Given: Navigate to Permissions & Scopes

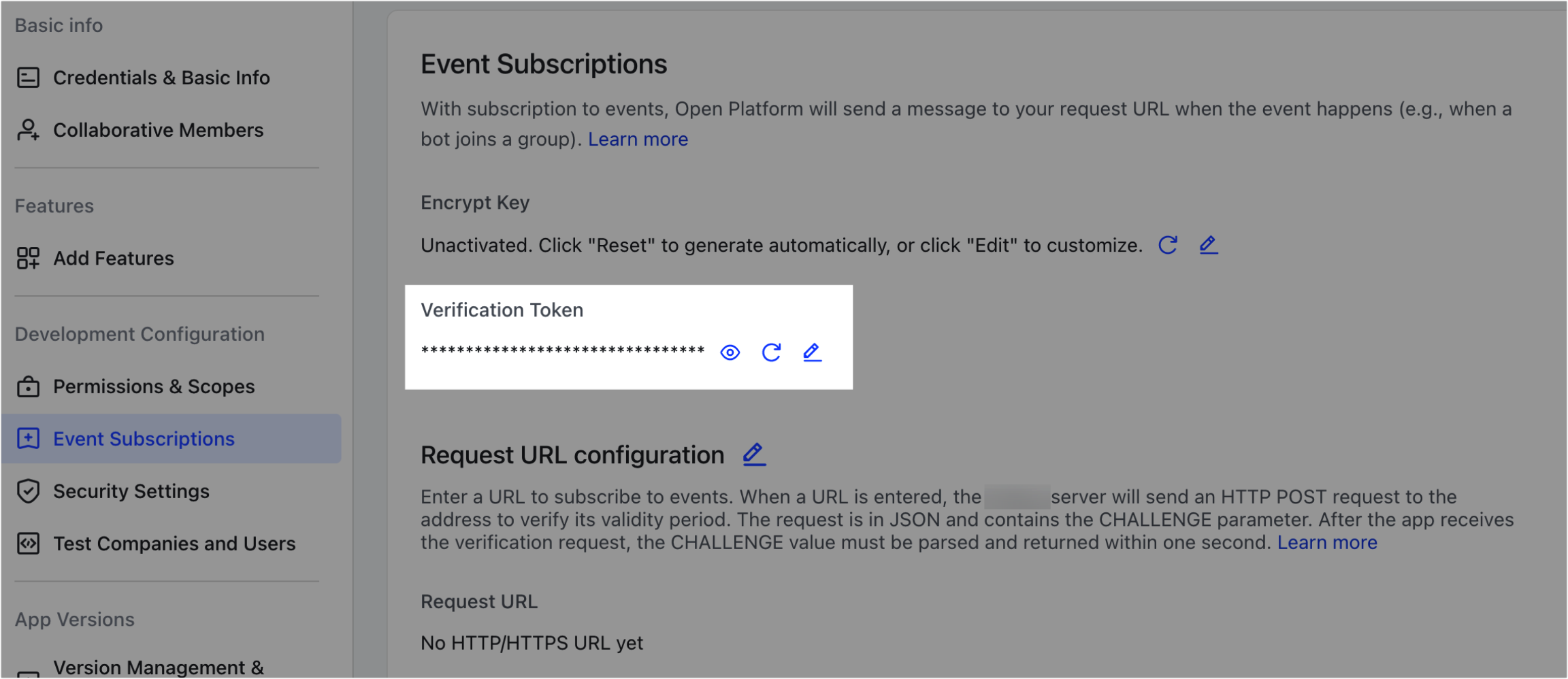Looking at the screenshot, I should click(x=154, y=386).
